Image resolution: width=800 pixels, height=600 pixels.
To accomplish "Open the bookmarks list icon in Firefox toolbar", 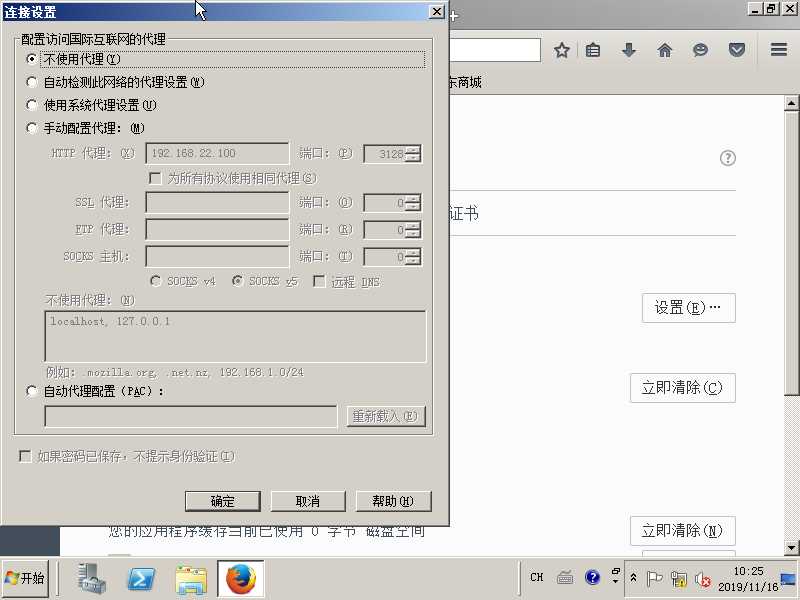I will tap(593, 50).
